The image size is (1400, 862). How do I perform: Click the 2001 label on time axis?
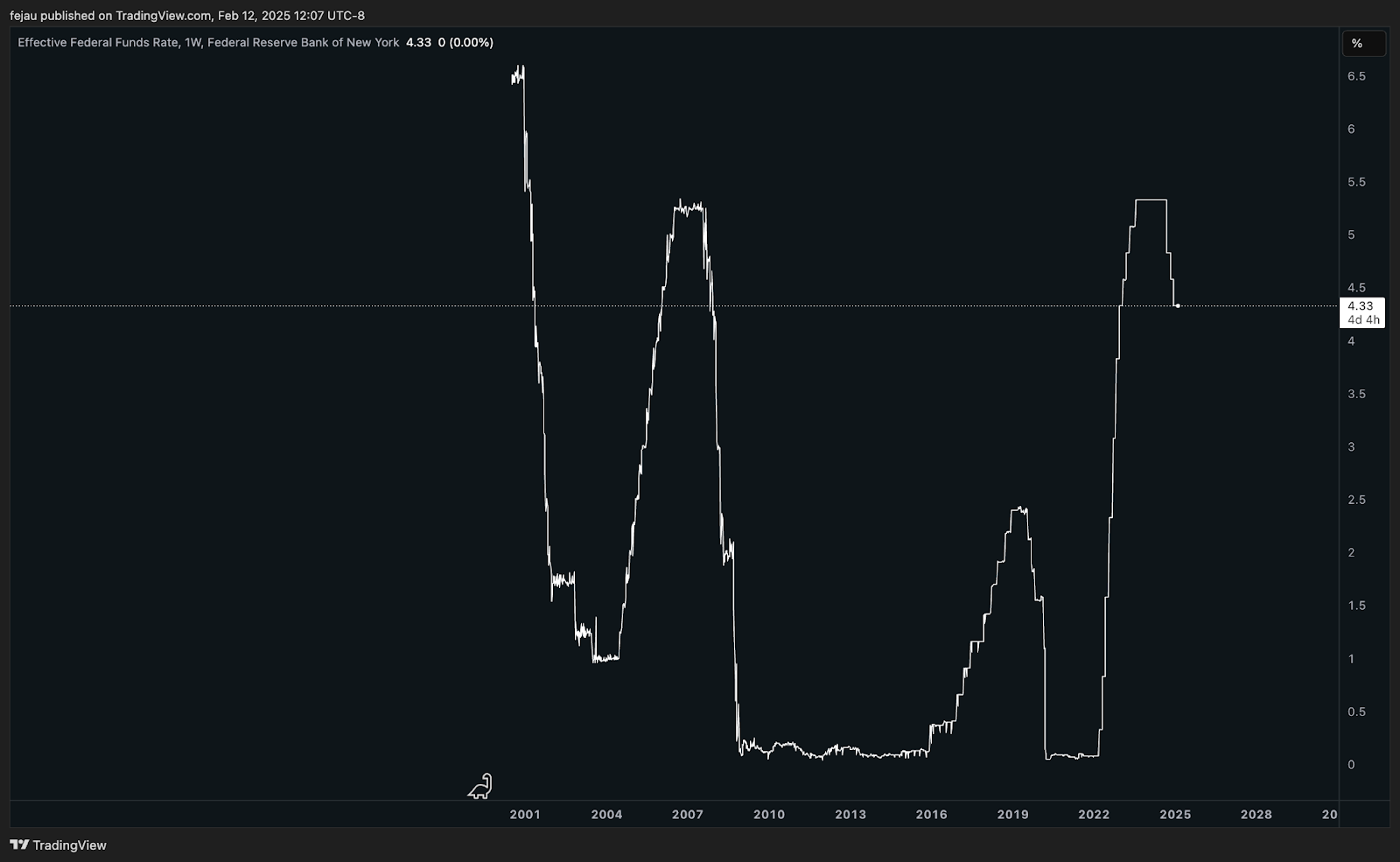tap(525, 814)
